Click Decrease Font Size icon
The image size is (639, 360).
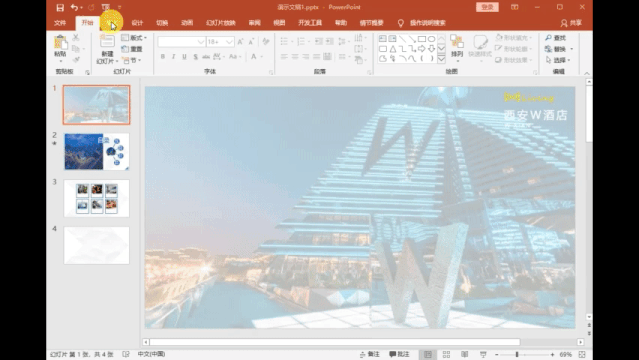pyautogui.click(x=251, y=42)
